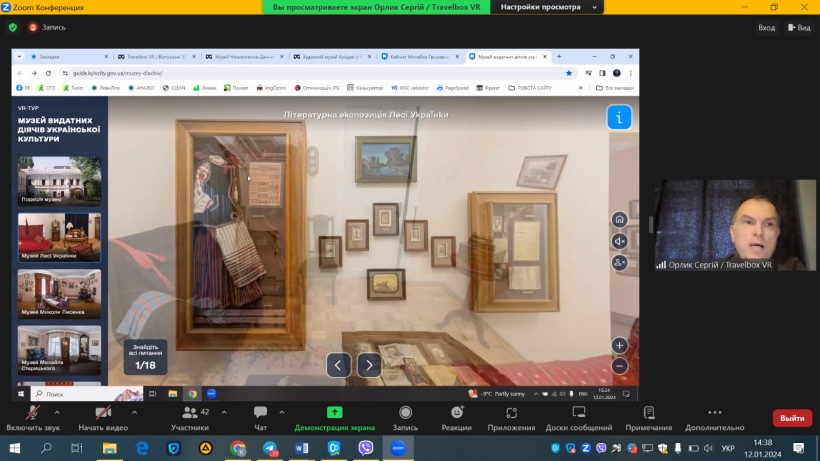Open Настройки просмотра dropdown

point(548,7)
